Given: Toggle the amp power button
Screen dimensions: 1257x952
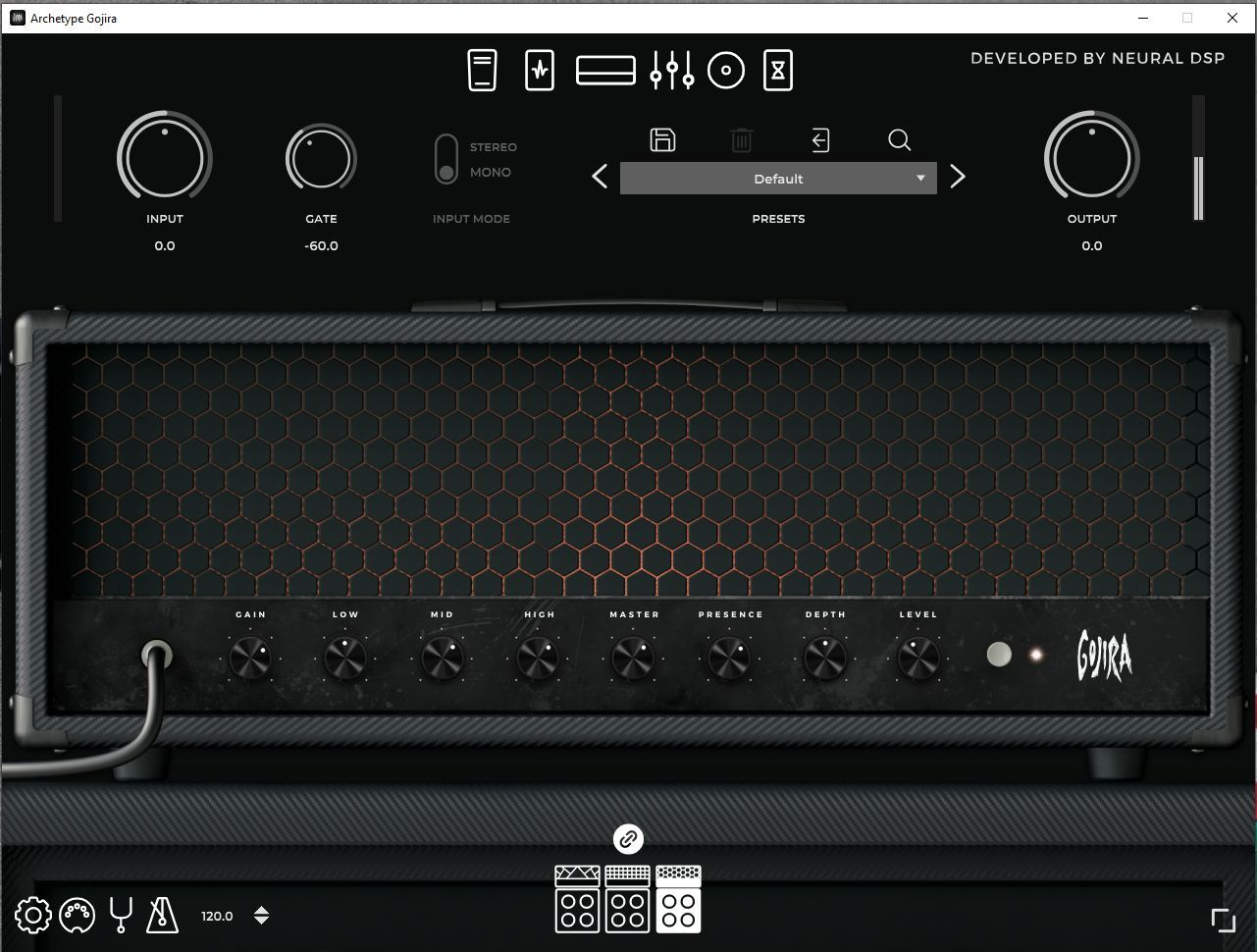Looking at the screenshot, I should [999, 655].
